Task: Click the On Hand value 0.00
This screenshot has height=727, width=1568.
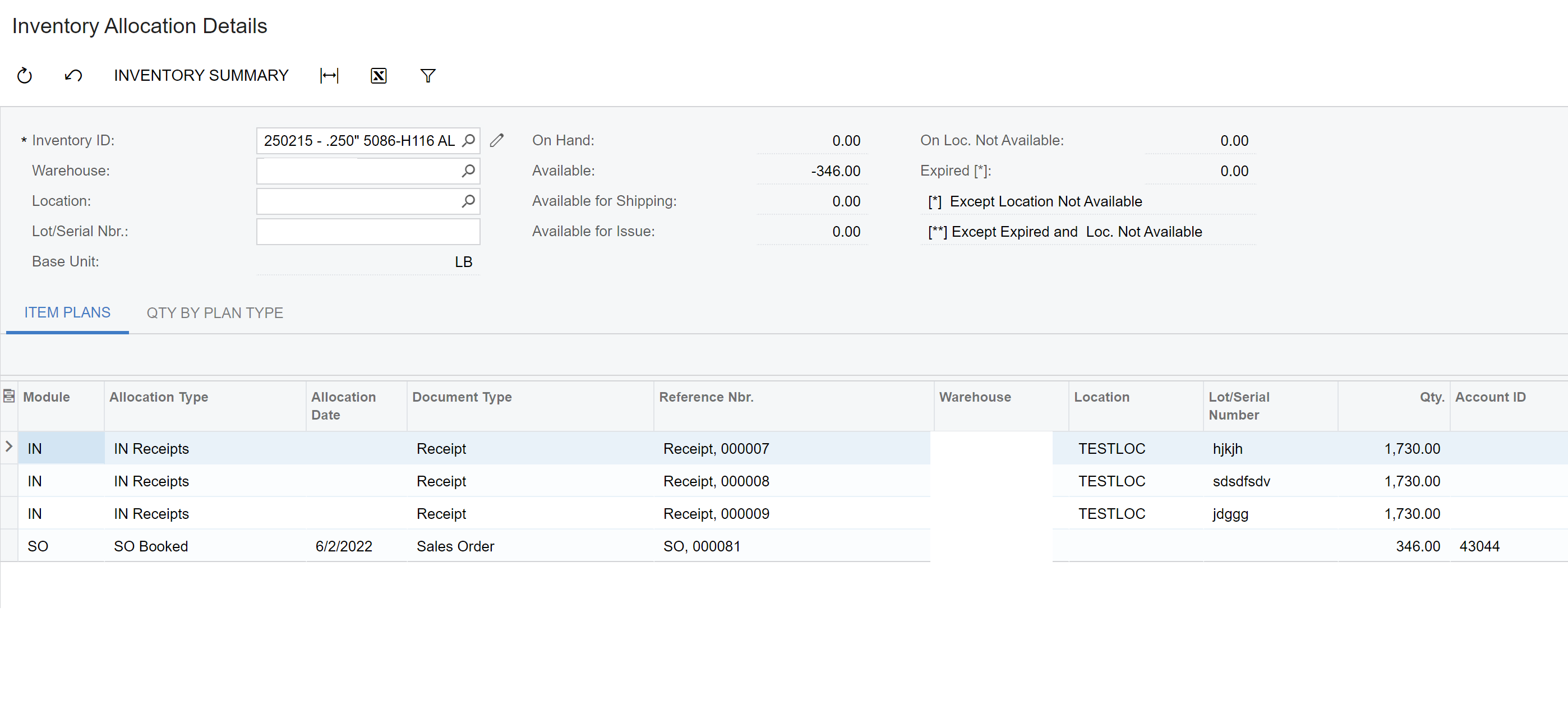Action: coord(846,141)
